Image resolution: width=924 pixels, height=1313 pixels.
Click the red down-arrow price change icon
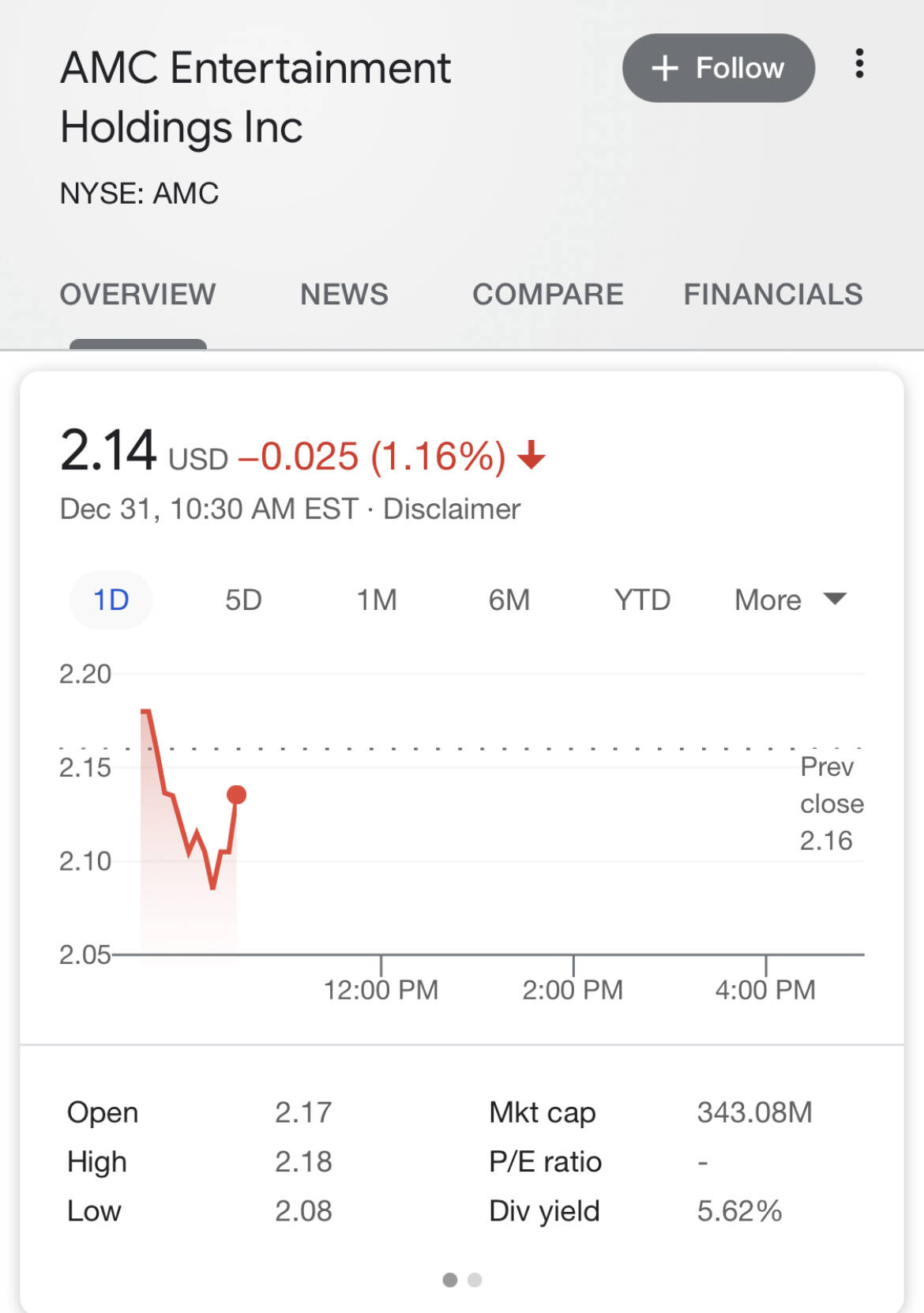click(x=531, y=456)
